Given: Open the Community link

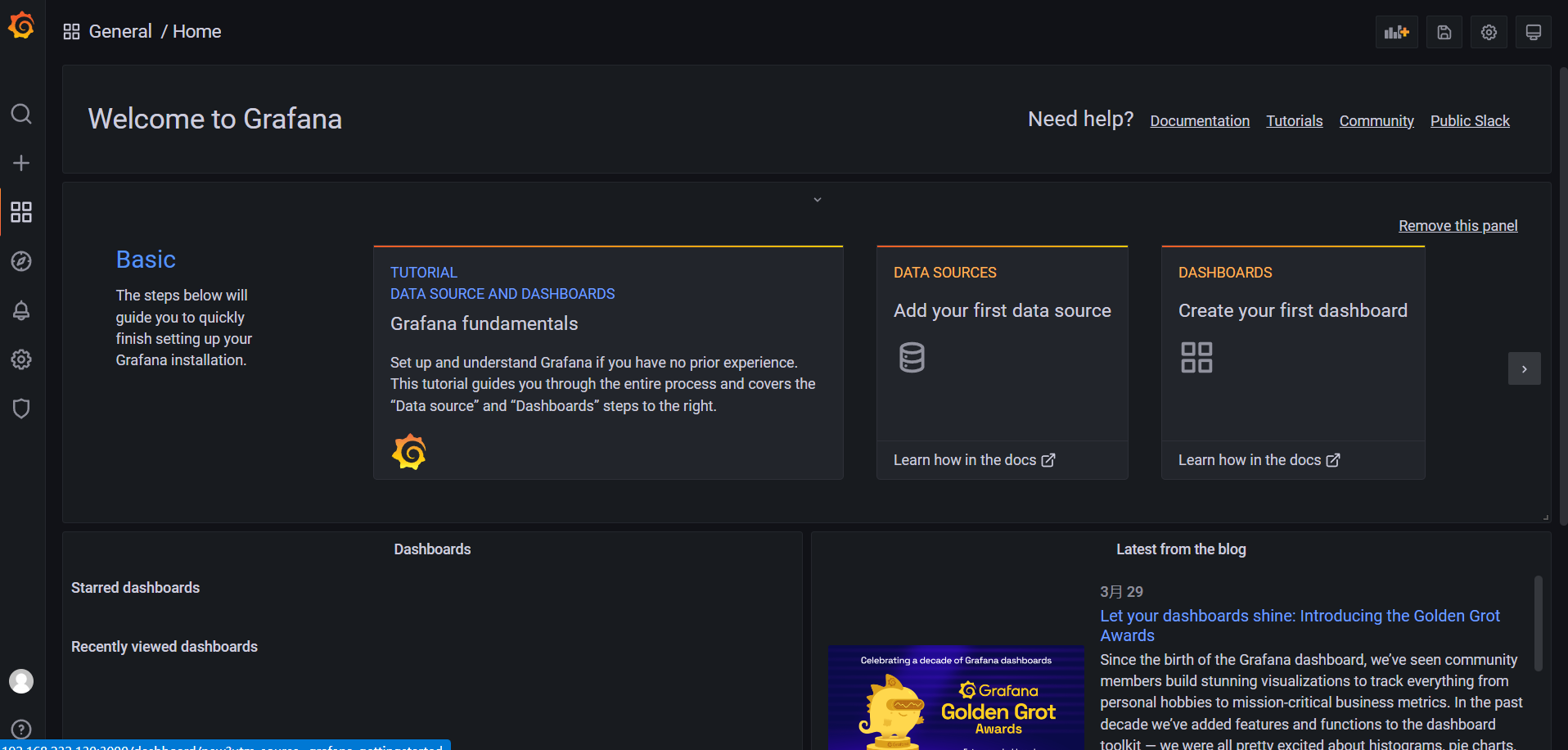Looking at the screenshot, I should 1377,121.
